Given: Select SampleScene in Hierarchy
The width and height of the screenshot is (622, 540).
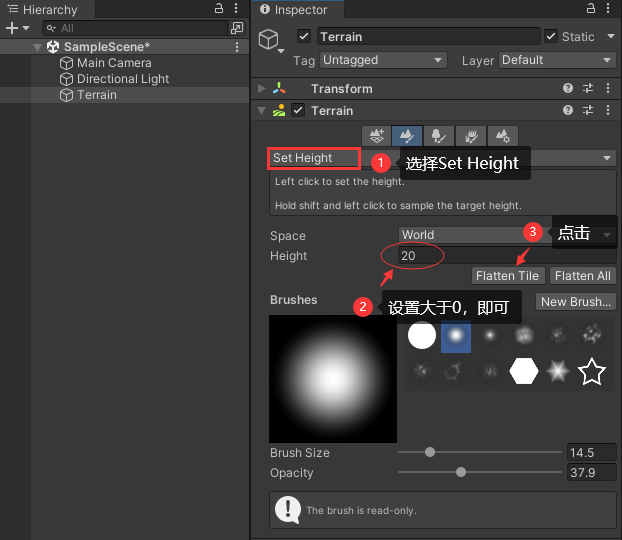Looking at the screenshot, I should [107, 47].
